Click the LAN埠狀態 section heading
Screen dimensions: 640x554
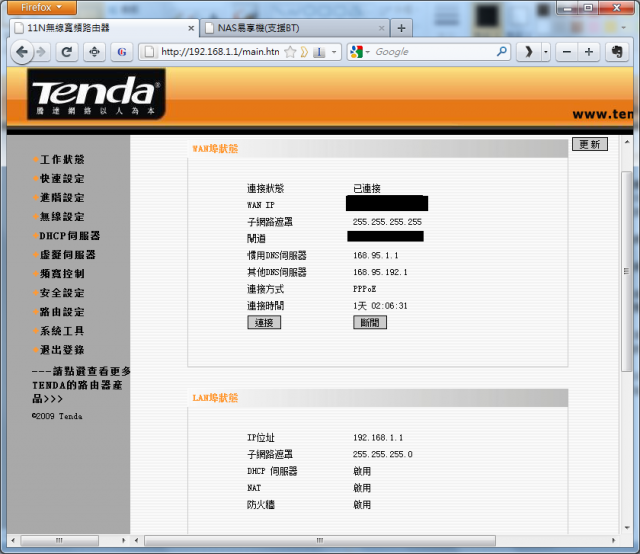tap(215, 398)
